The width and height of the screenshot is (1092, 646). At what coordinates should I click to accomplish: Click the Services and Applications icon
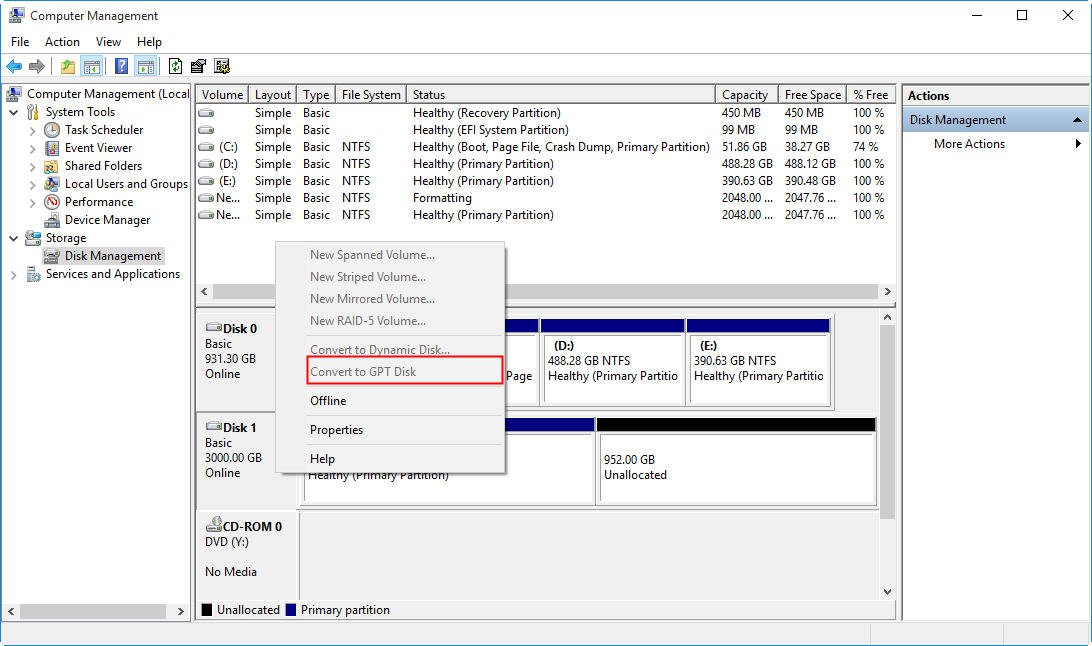tap(33, 274)
